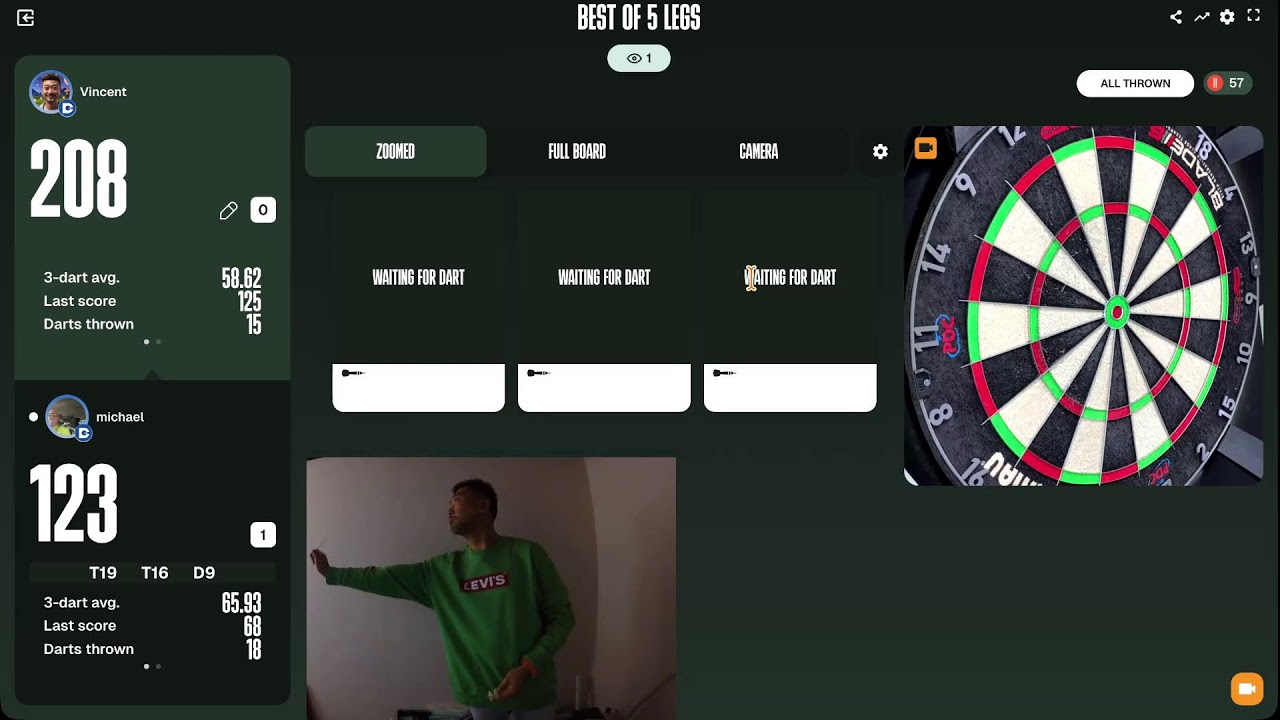
Task: Open the top-right settings gear
Action: point(1227,17)
